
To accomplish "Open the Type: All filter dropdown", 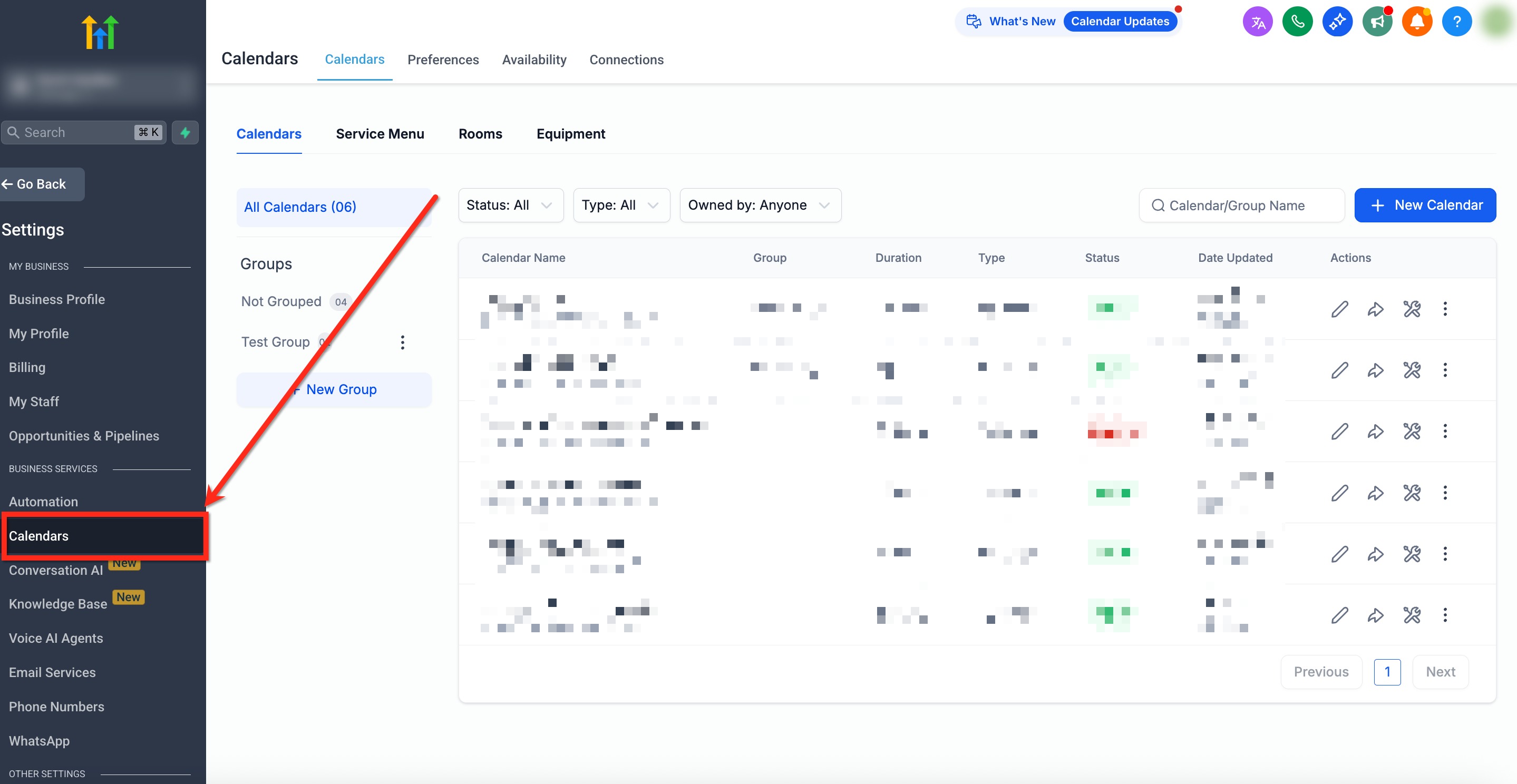I will coord(621,205).
